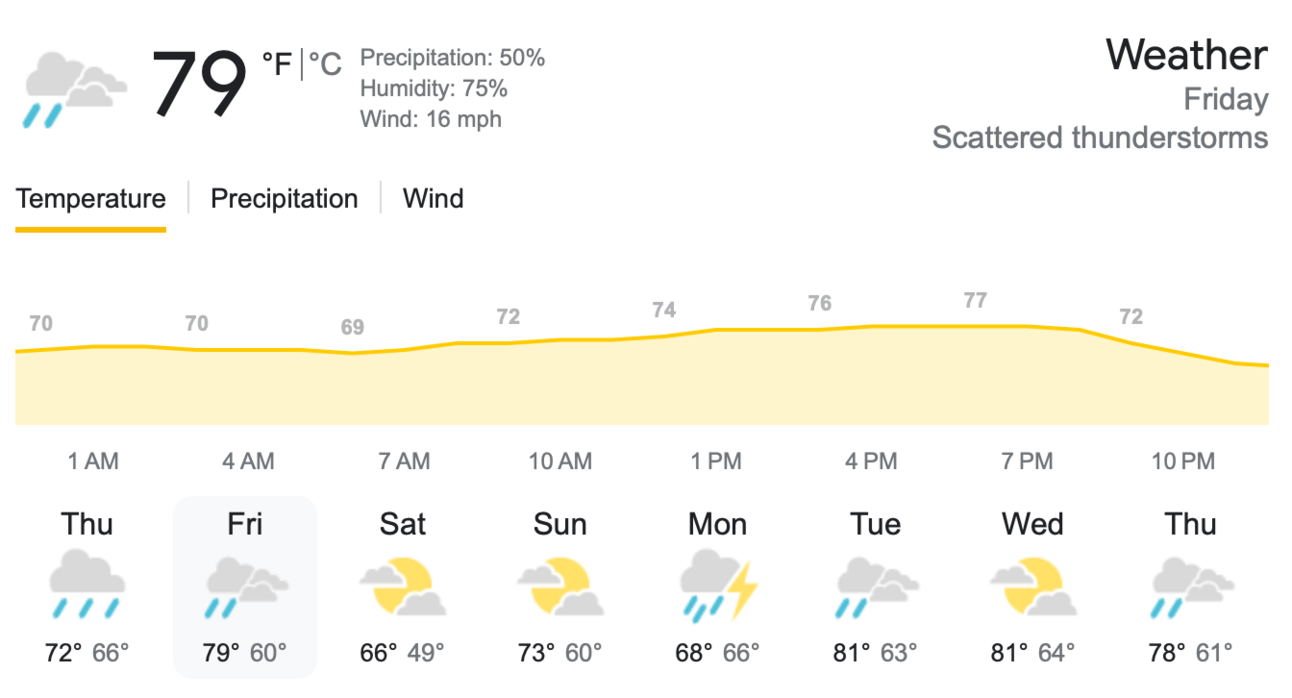Viewport: 1292px width, 698px height.
Task: Click Tuesday's scattered showers icon
Action: 876,586
